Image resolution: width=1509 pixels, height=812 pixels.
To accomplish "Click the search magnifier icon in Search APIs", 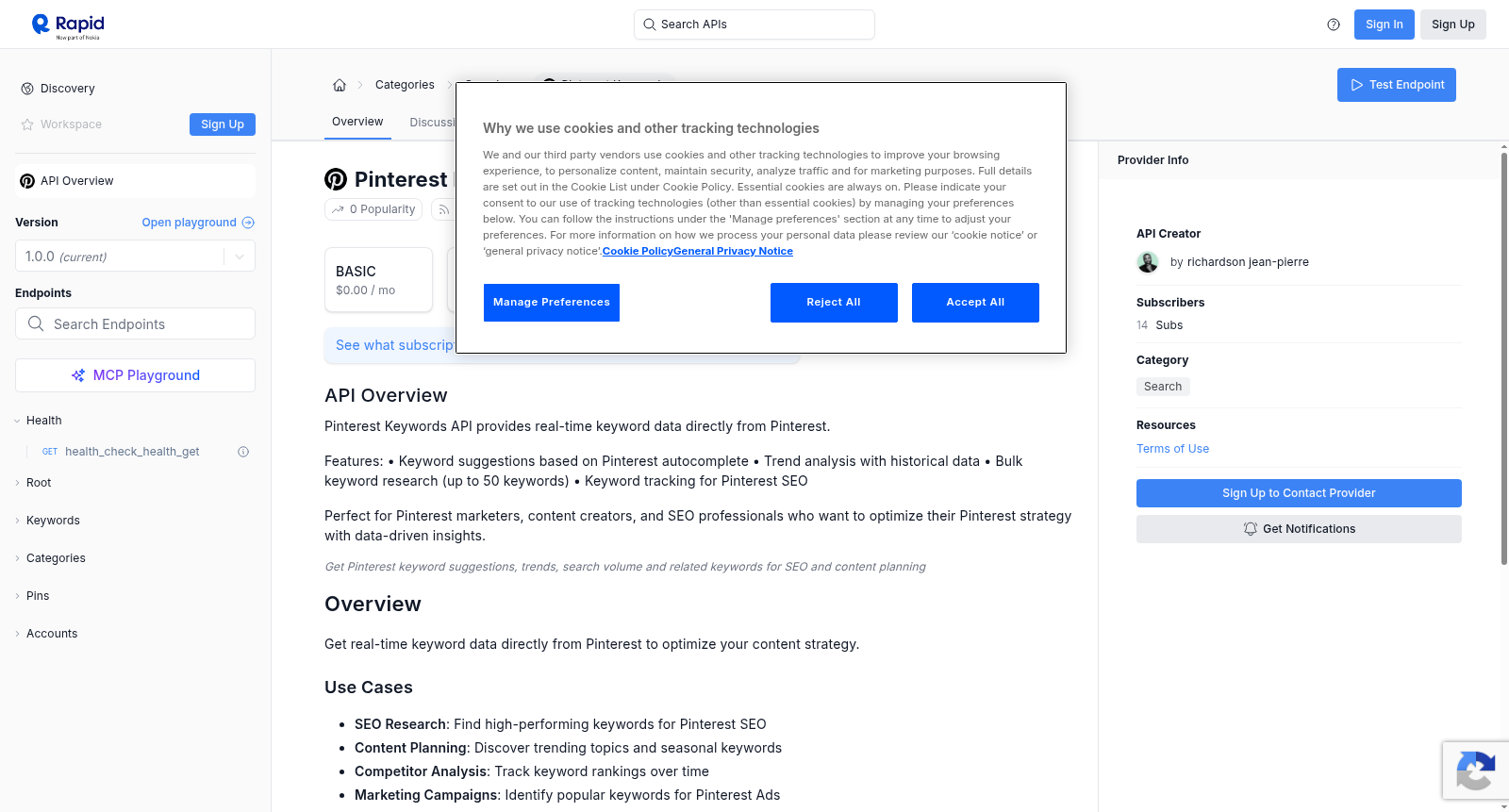I will pos(649,25).
